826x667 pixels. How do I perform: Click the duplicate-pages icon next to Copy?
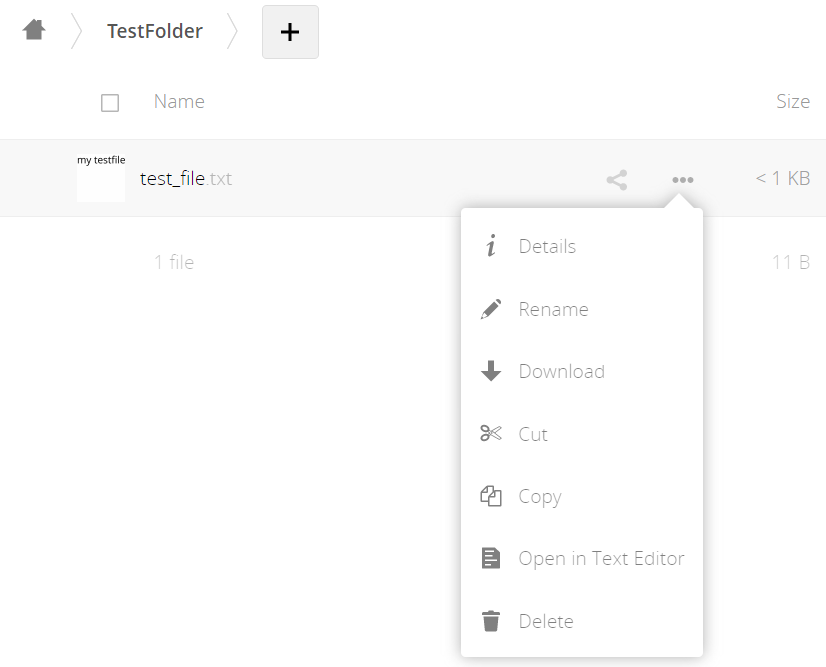490,496
